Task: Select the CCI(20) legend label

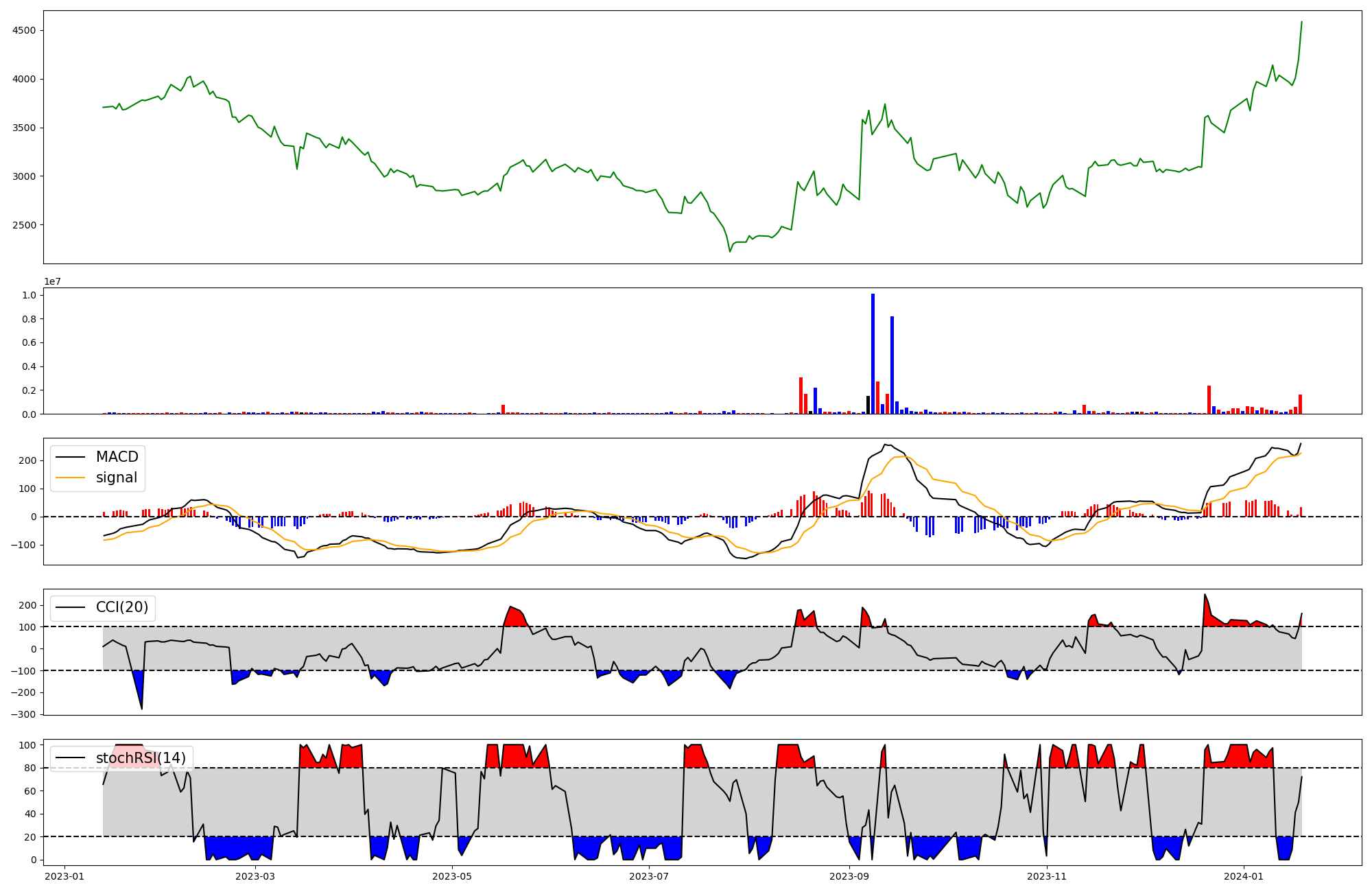Action: tap(122, 607)
